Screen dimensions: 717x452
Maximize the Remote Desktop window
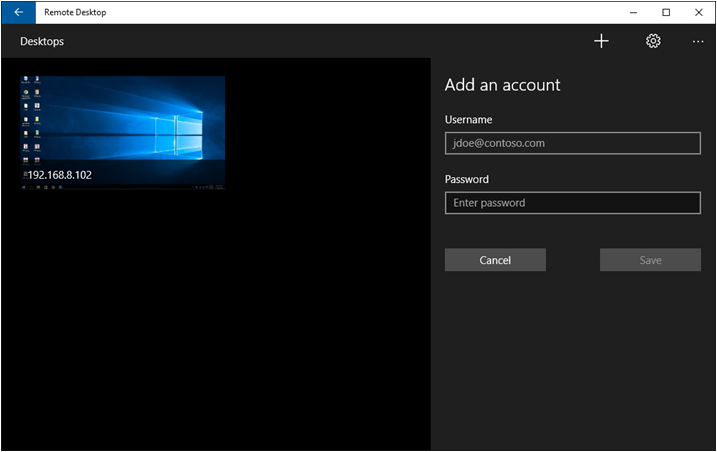point(666,12)
